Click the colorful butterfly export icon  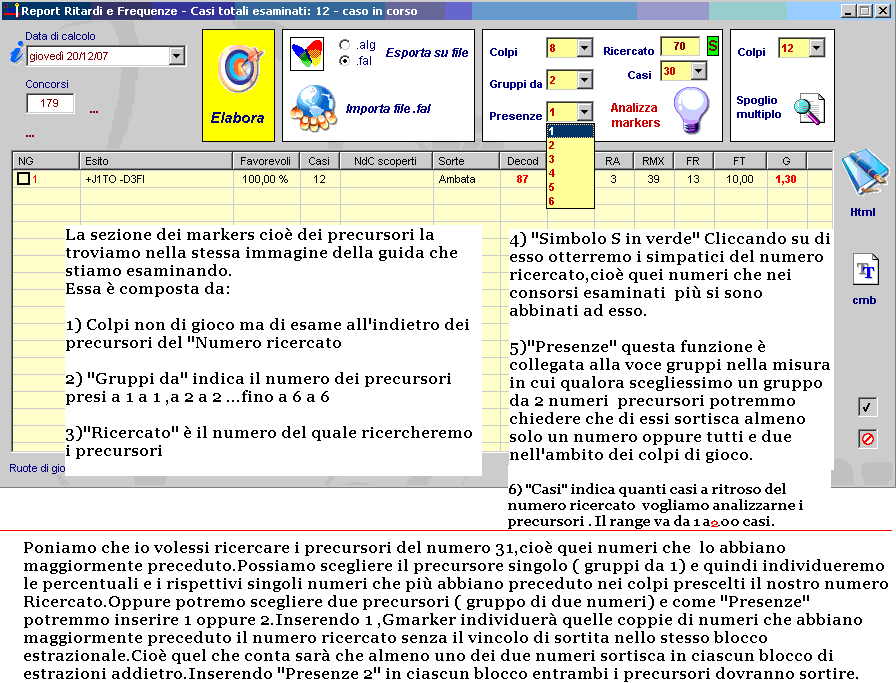pyautogui.click(x=307, y=54)
